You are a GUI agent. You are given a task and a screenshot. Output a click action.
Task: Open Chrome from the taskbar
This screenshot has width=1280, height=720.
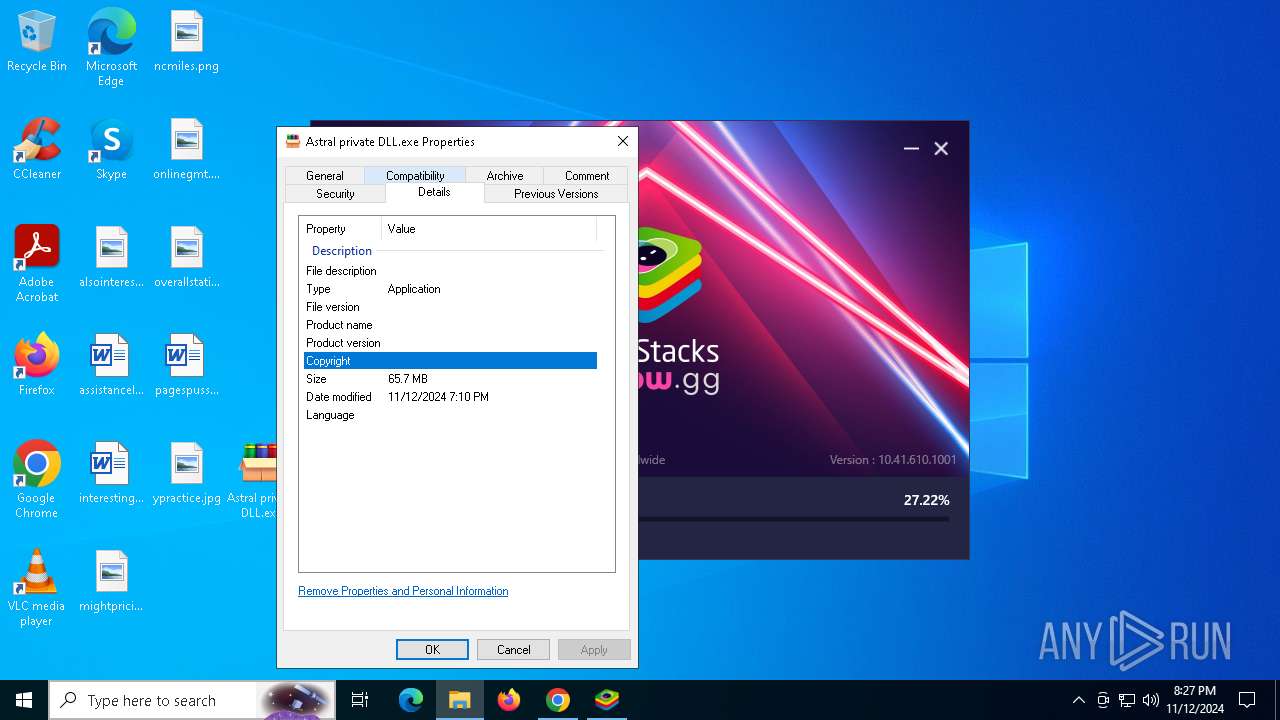pyautogui.click(x=558, y=700)
